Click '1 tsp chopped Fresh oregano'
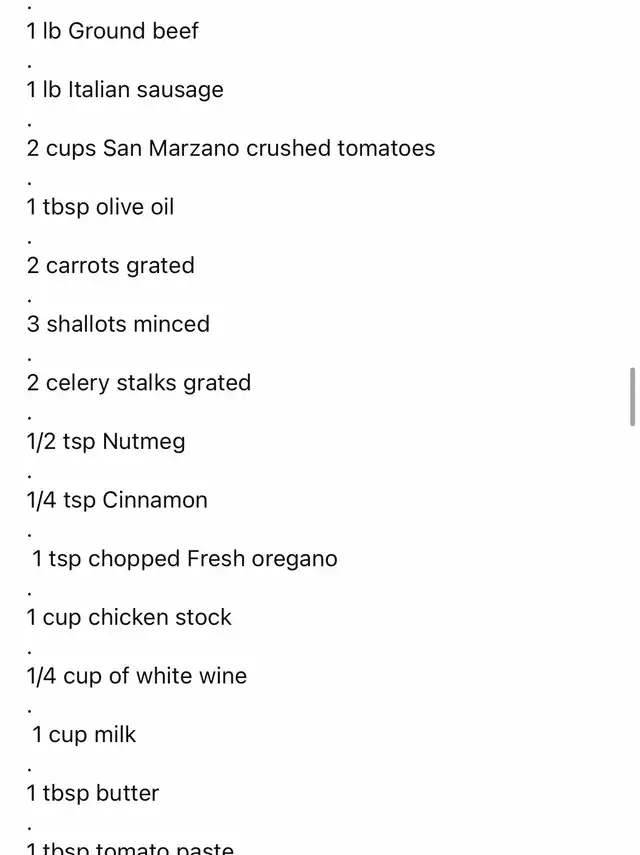The height and width of the screenshot is (855, 640). [185, 559]
